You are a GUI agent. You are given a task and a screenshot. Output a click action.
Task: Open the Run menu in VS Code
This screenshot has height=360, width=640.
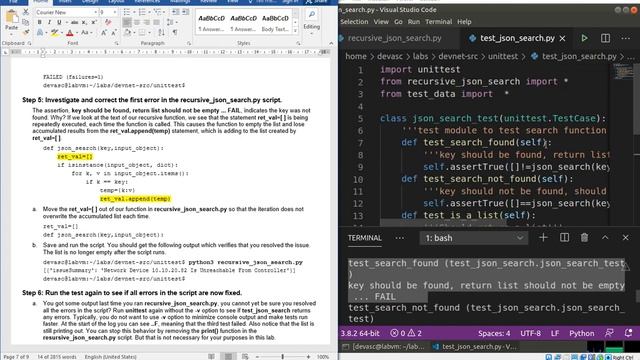coord(414,22)
